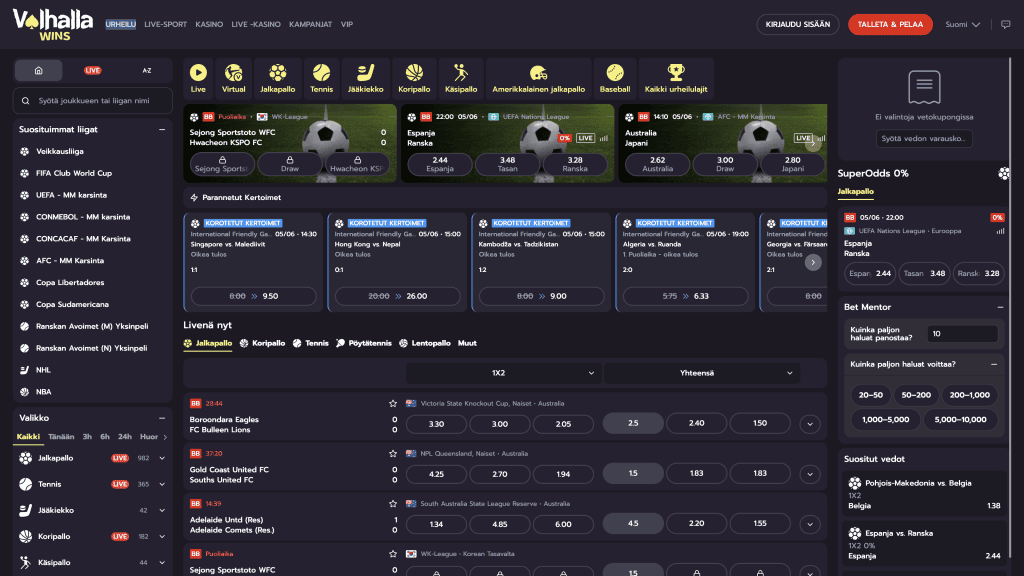Select FIFA Club World Cup league
Screen dimensions: 1024x576
[74, 173]
